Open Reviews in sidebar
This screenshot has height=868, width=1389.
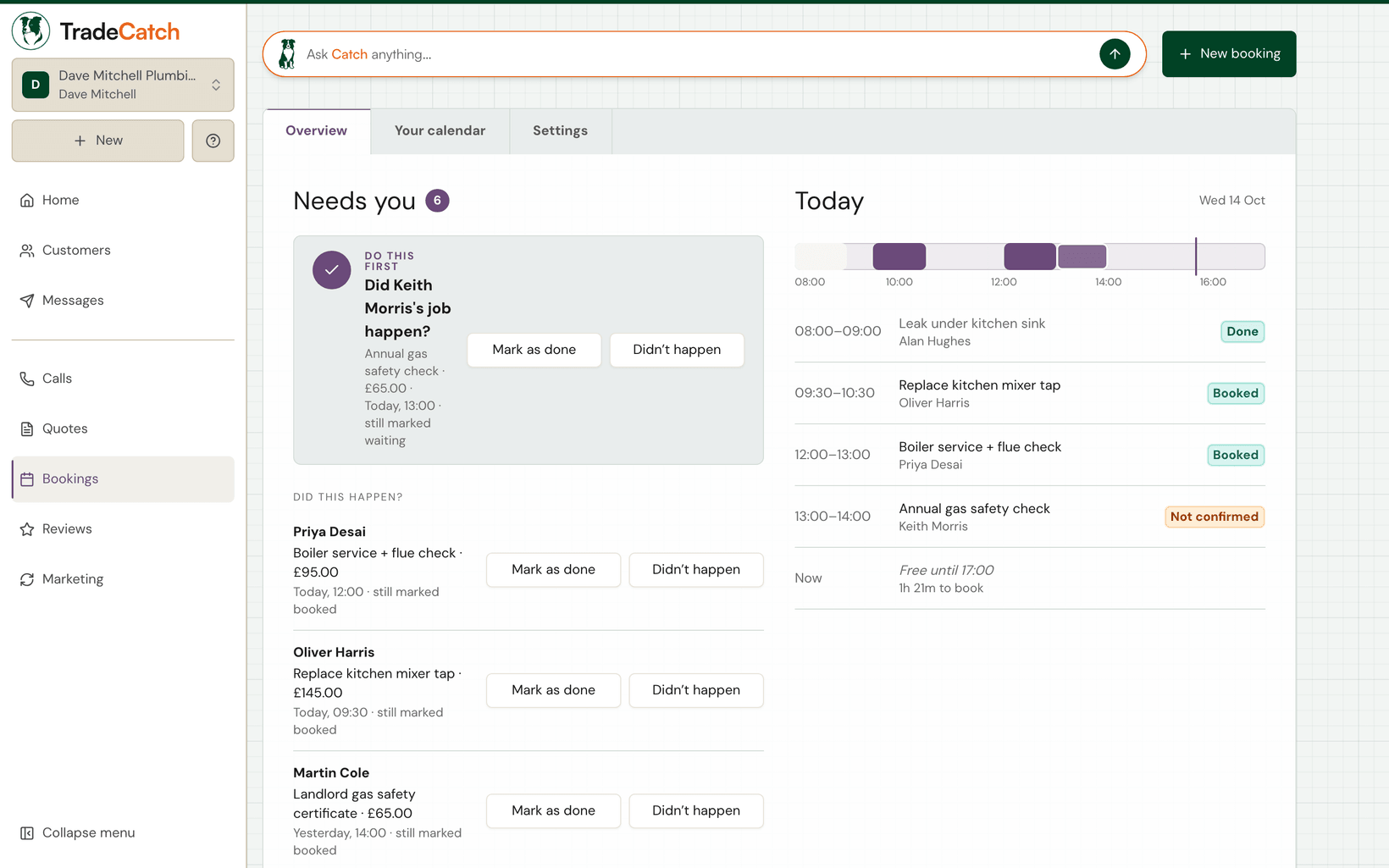tap(123, 529)
